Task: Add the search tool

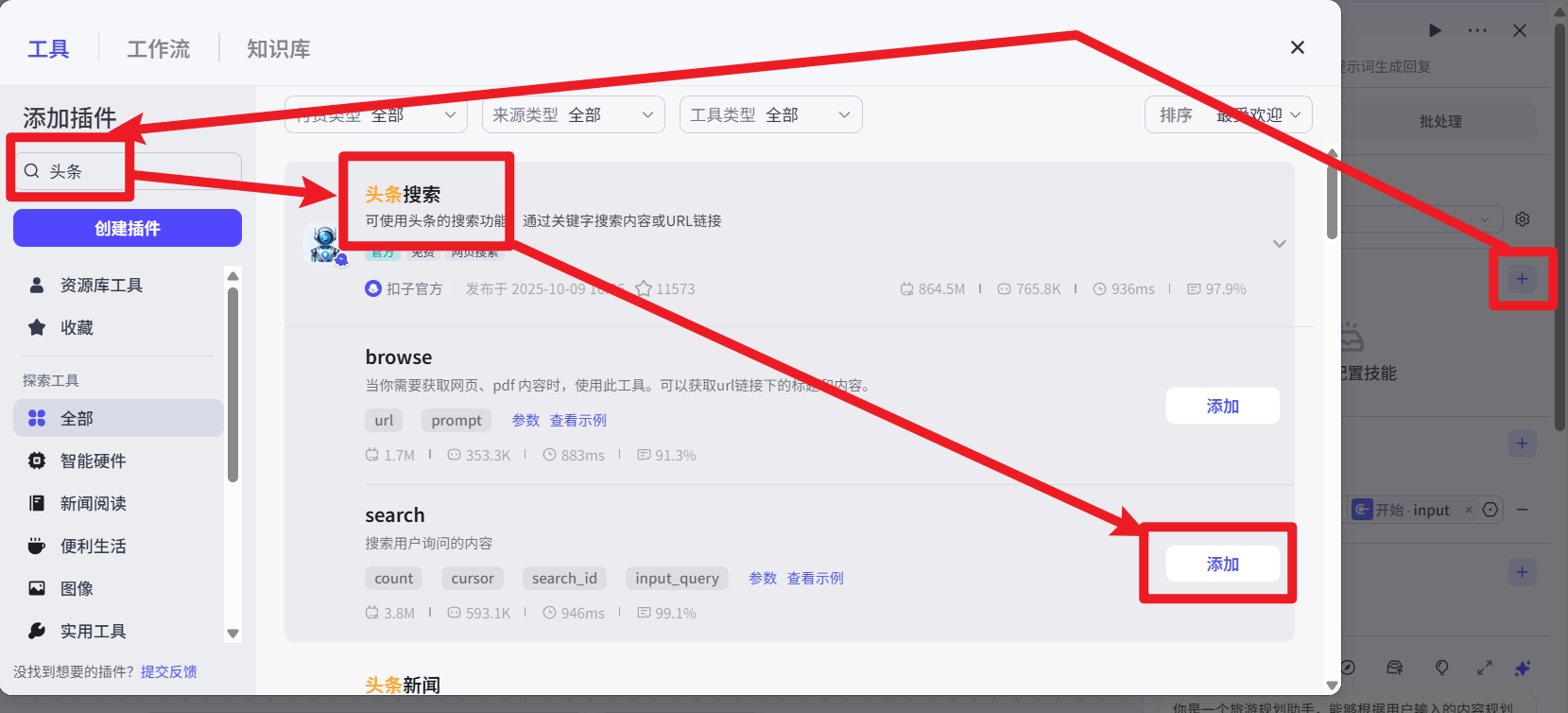Action: coord(1223,564)
